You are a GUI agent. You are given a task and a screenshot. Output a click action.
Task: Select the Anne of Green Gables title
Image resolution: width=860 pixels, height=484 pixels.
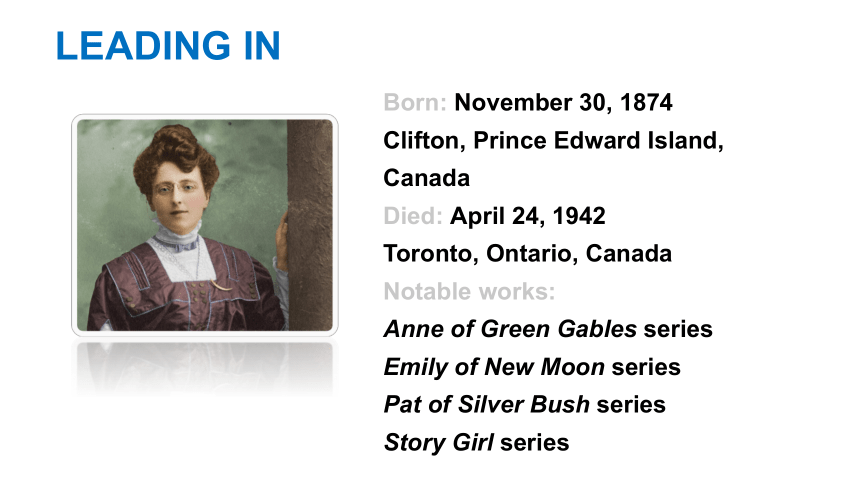point(511,329)
